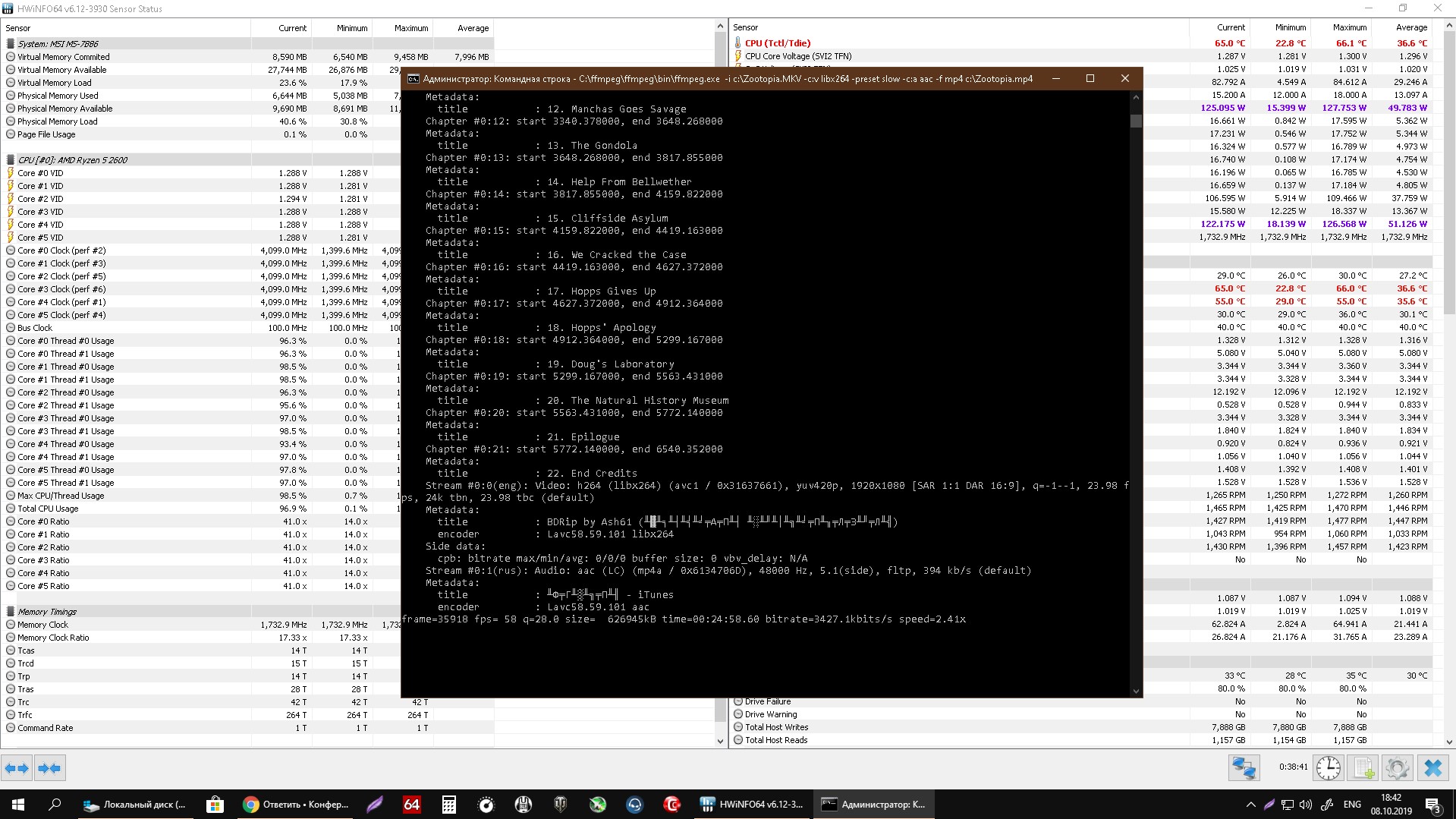The image size is (1456, 819).
Task: Click right panel Average column header
Action: pos(1403,27)
